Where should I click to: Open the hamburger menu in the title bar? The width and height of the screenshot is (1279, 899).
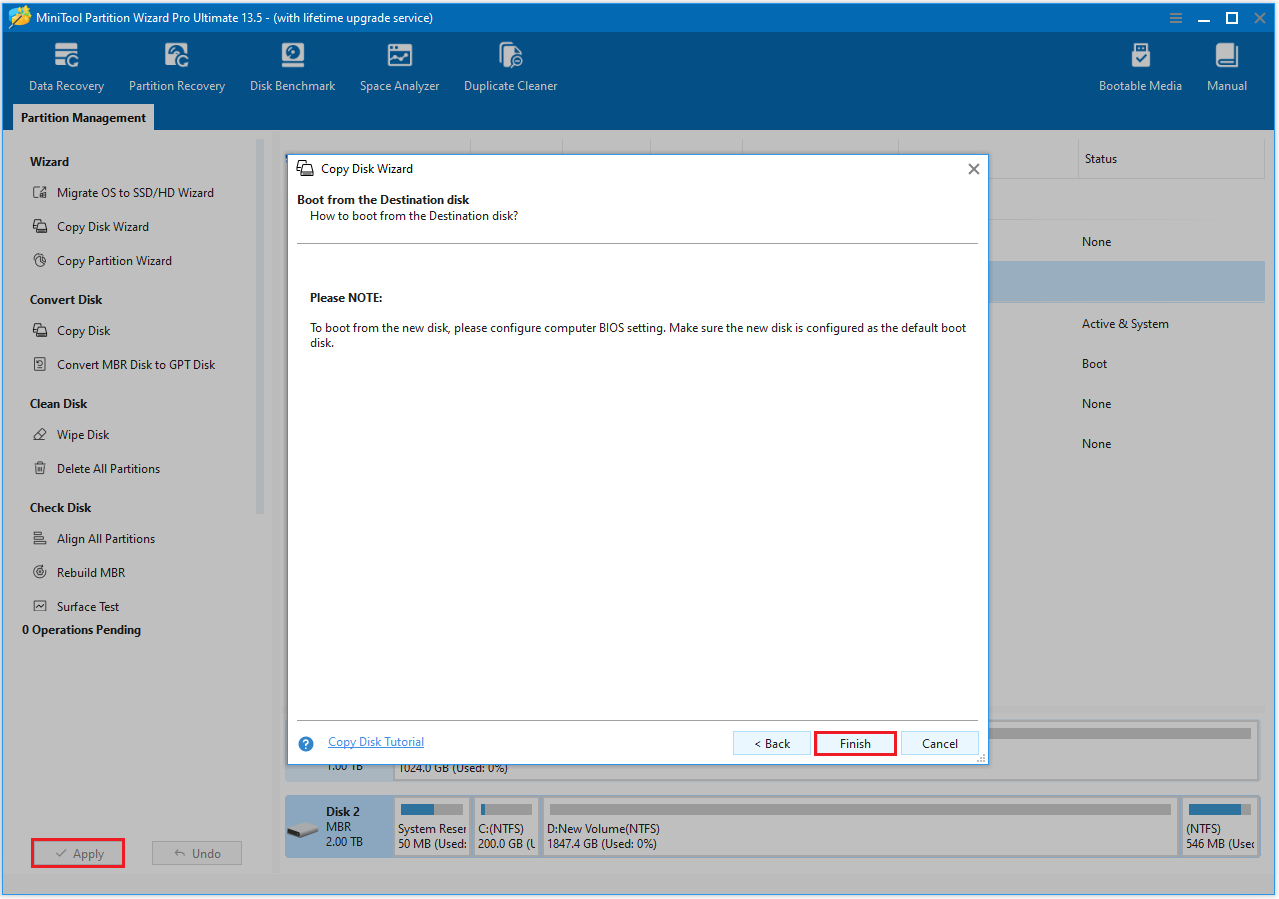[1175, 17]
